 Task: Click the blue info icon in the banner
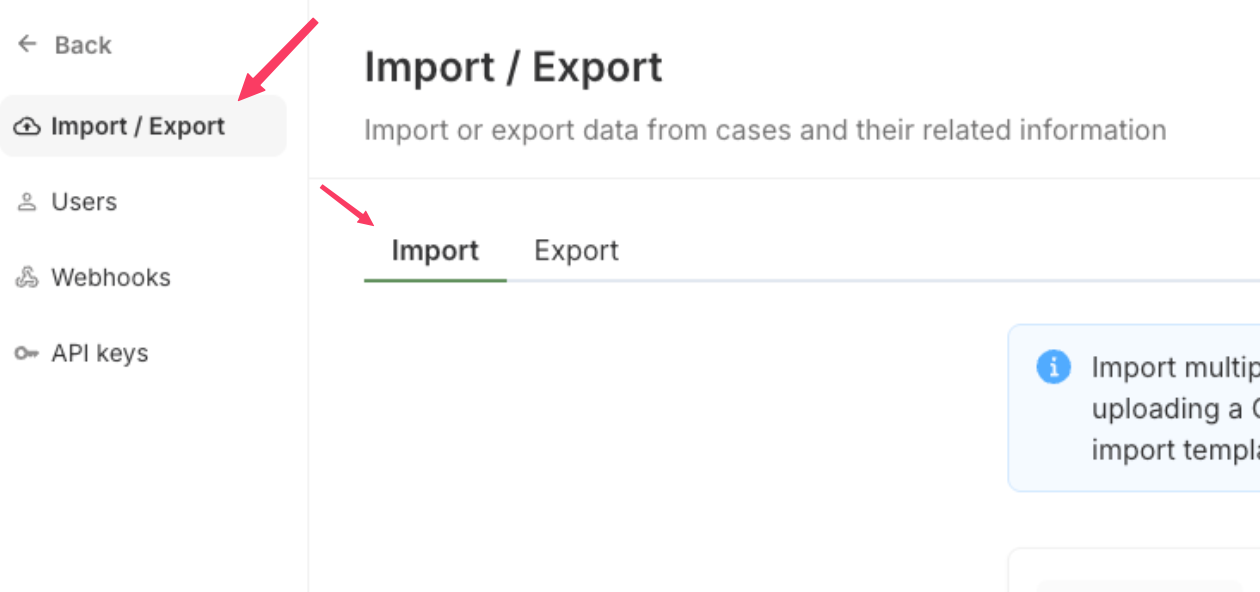point(1053,367)
